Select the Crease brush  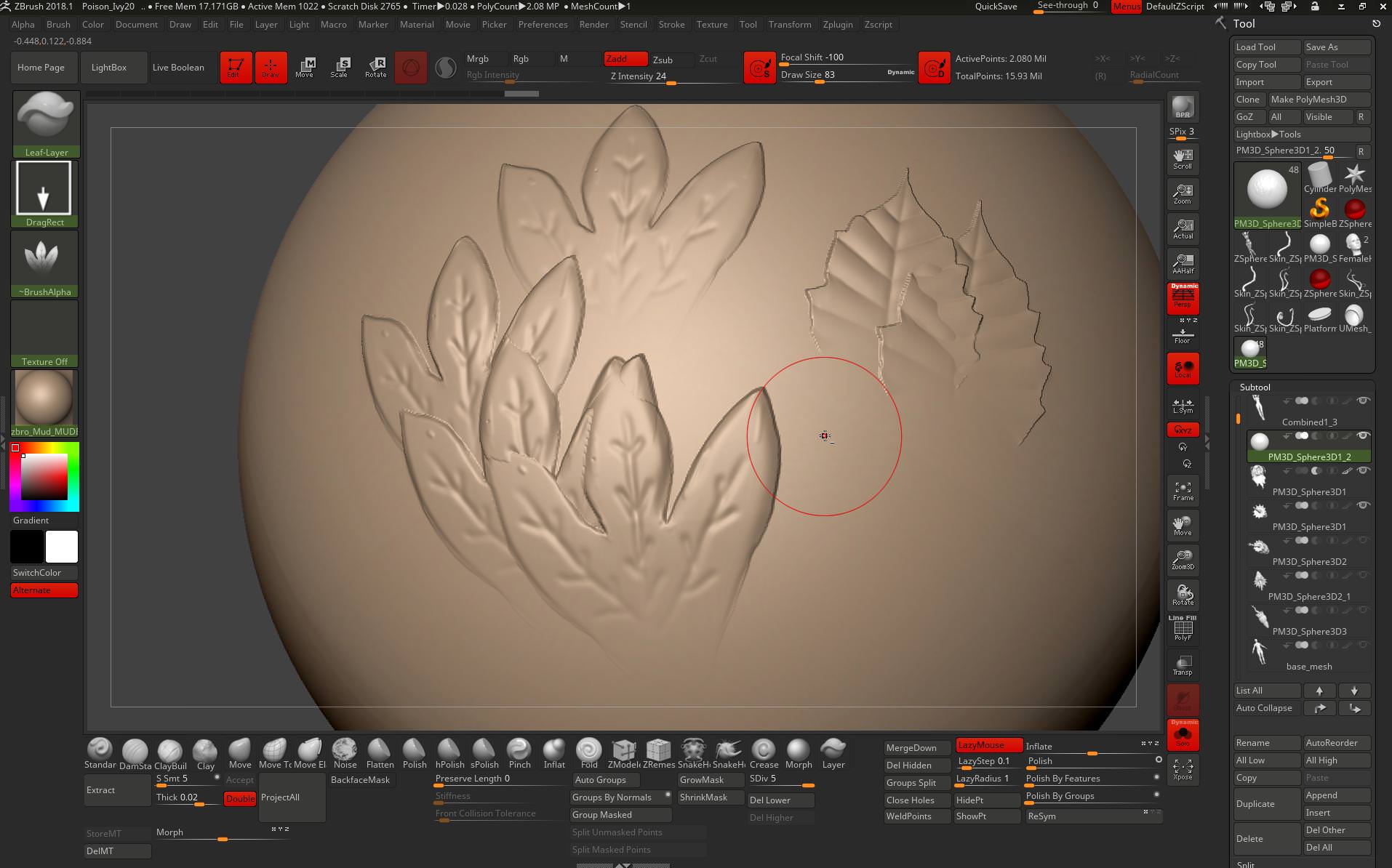pyautogui.click(x=763, y=754)
